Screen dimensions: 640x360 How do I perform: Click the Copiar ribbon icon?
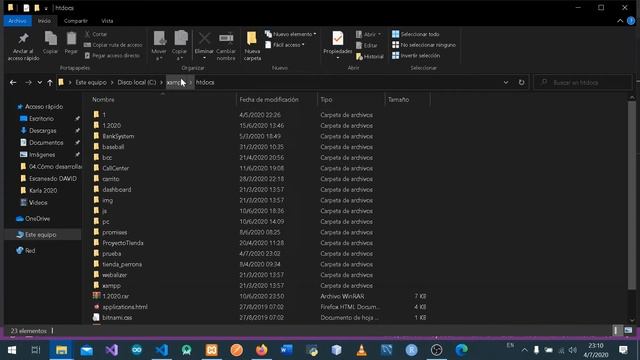pyautogui.click(x=51, y=42)
